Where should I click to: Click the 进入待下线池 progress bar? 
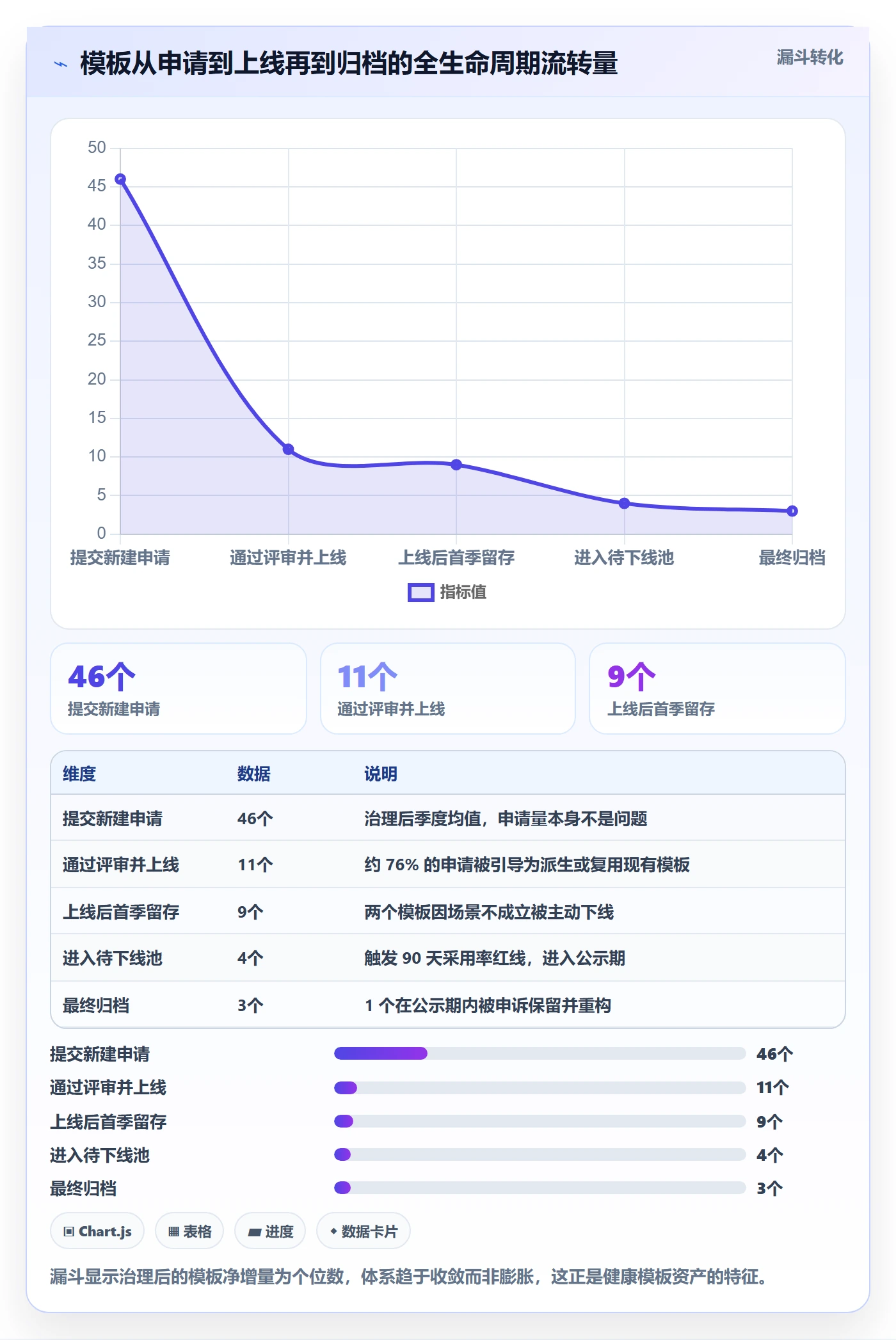point(540,1154)
